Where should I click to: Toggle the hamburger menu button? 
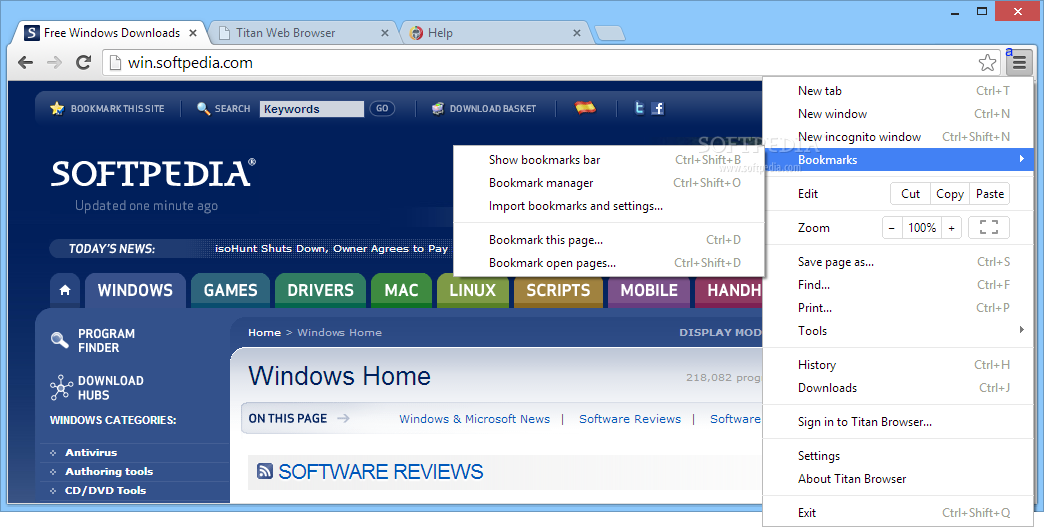click(1019, 63)
